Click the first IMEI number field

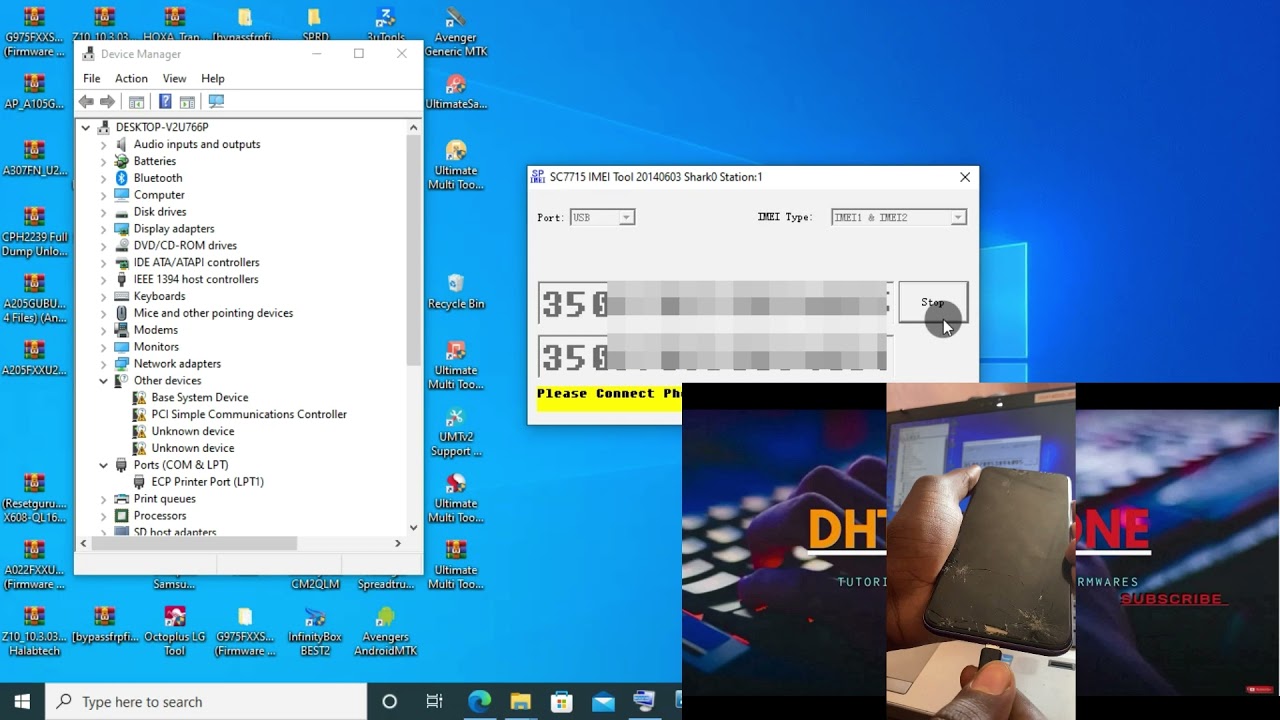coord(714,303)
